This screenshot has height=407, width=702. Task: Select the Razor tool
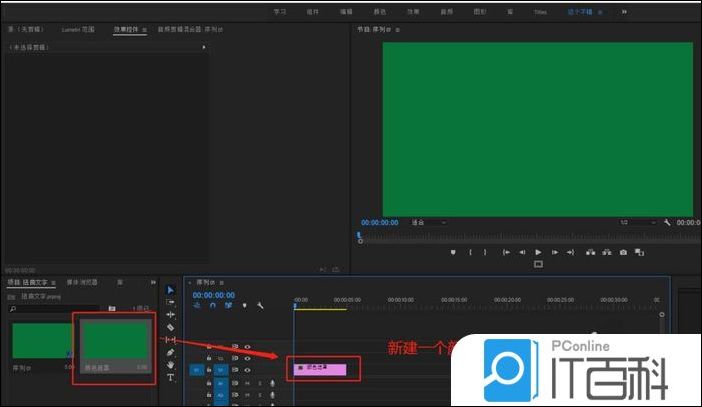[170, 327]
